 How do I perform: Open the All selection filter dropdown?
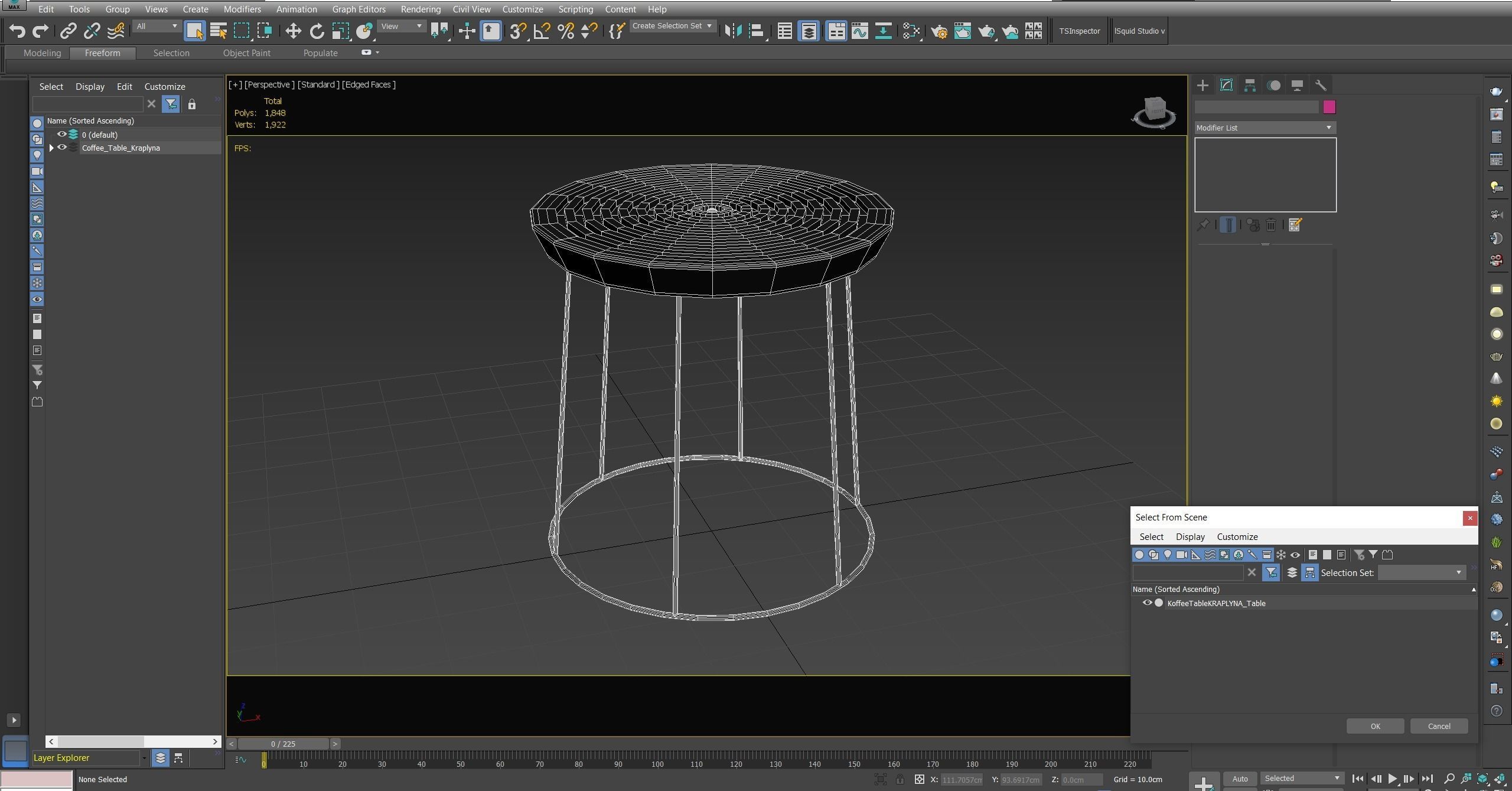[x=156, y=27]
